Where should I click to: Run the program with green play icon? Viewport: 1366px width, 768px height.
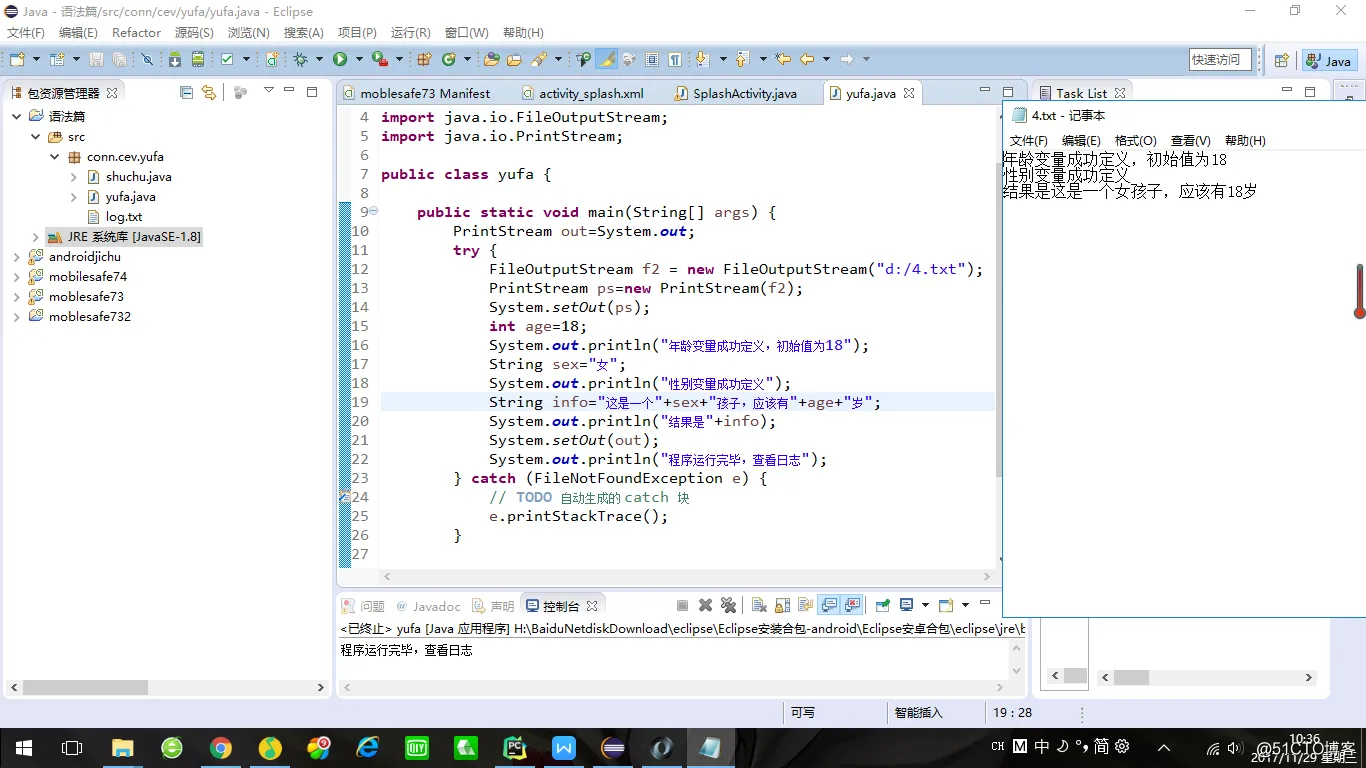(340, 59)
